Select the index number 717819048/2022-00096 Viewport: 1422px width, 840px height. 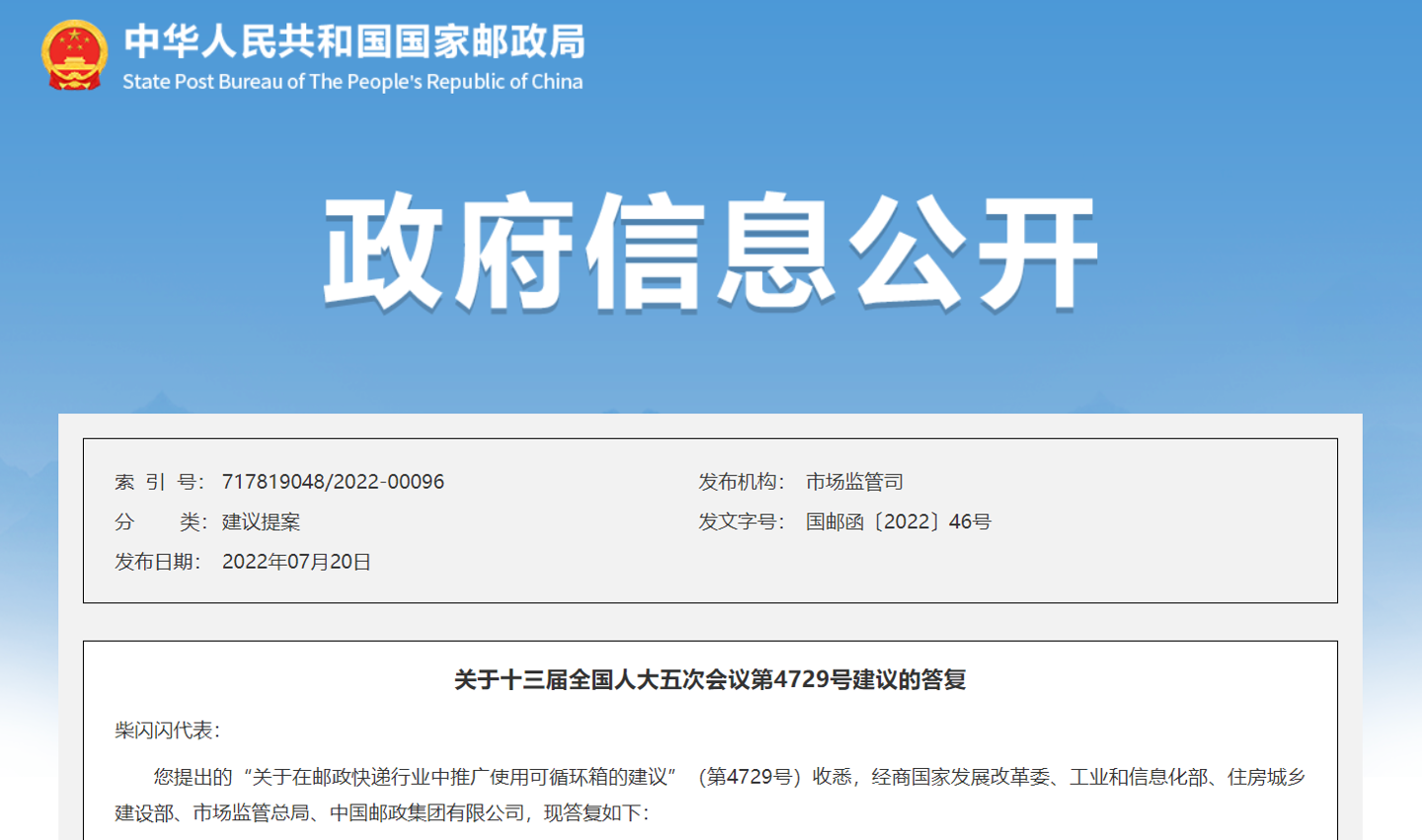(334, 482)
